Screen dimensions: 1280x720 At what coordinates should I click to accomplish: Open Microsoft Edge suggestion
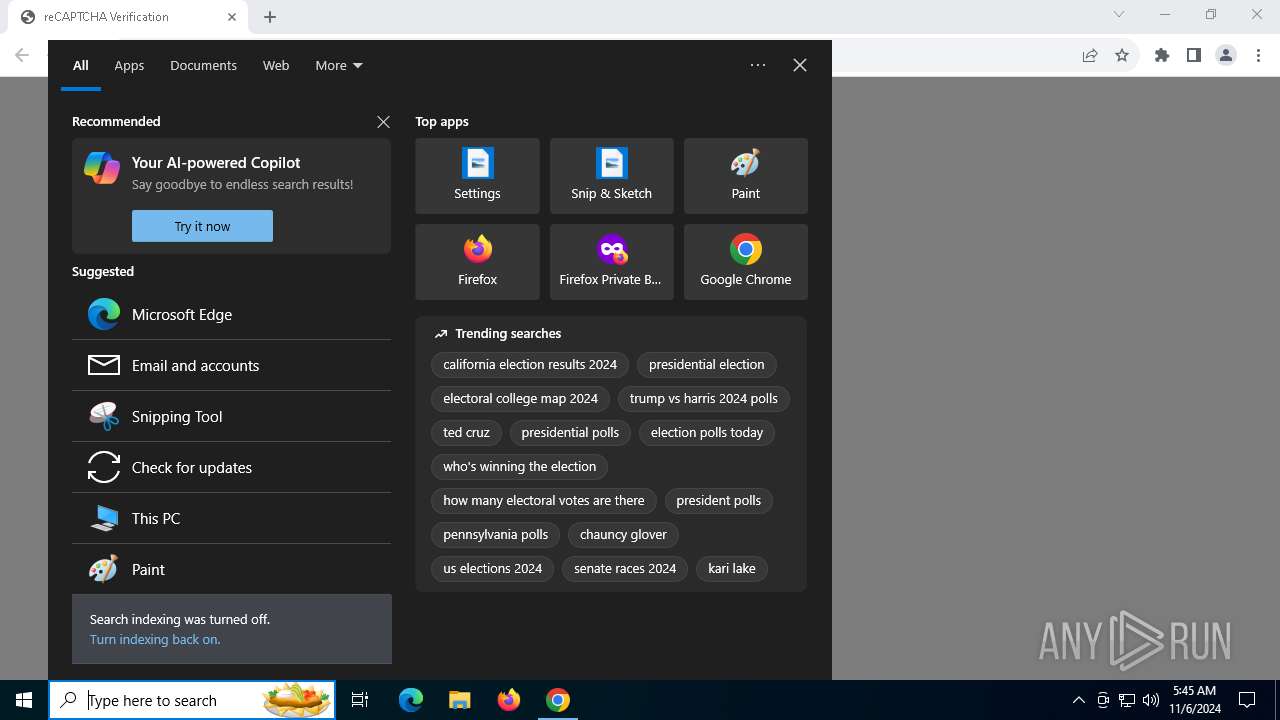click(231, 314)
